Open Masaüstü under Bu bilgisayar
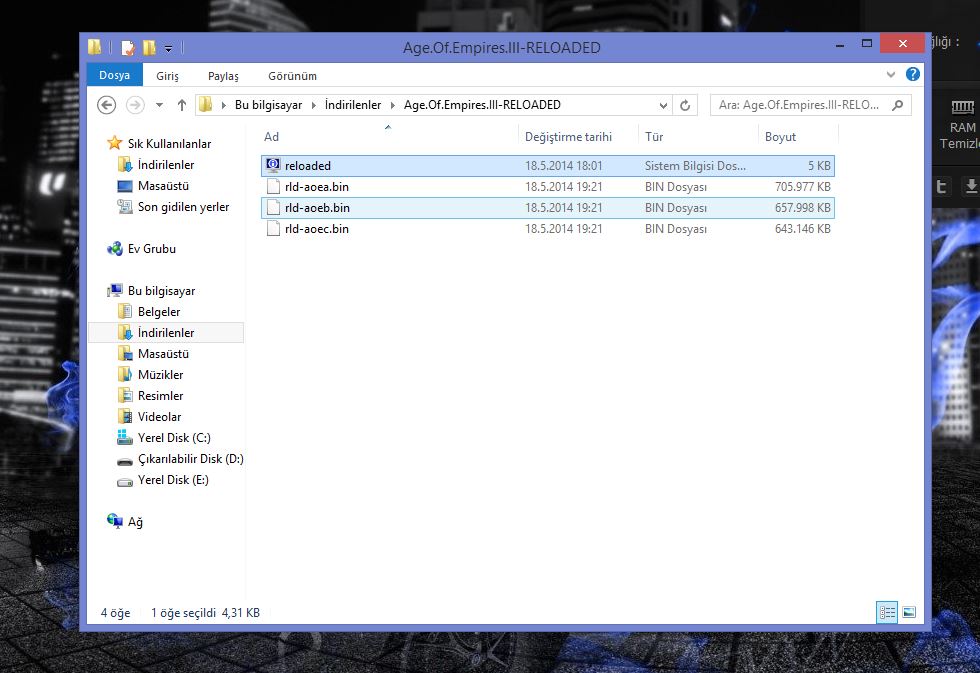980x673 pixels. coord(163,354)
